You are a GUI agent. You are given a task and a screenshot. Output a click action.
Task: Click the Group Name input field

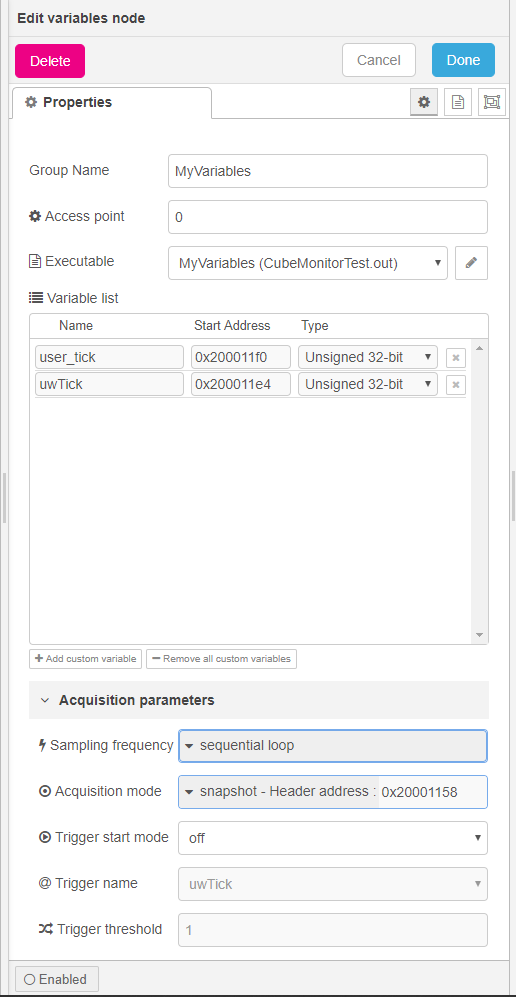(x=328, y=171)
